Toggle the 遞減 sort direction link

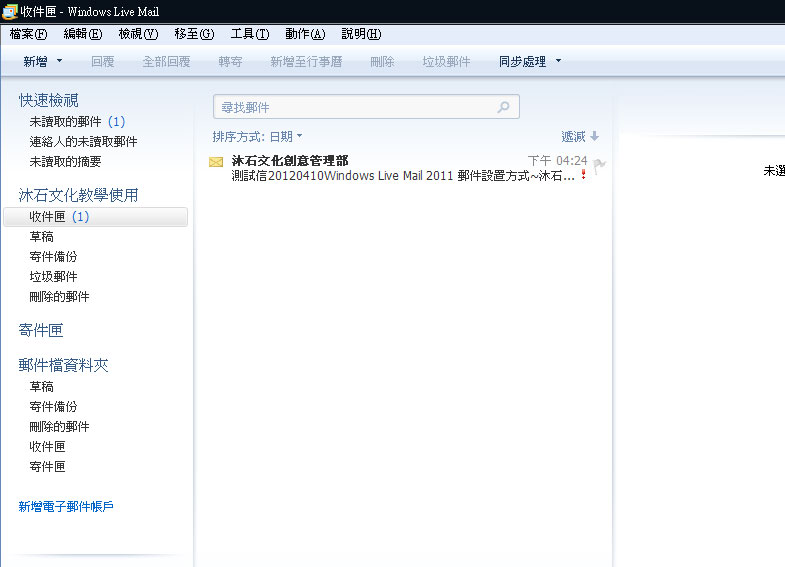[x=573, y=136]
